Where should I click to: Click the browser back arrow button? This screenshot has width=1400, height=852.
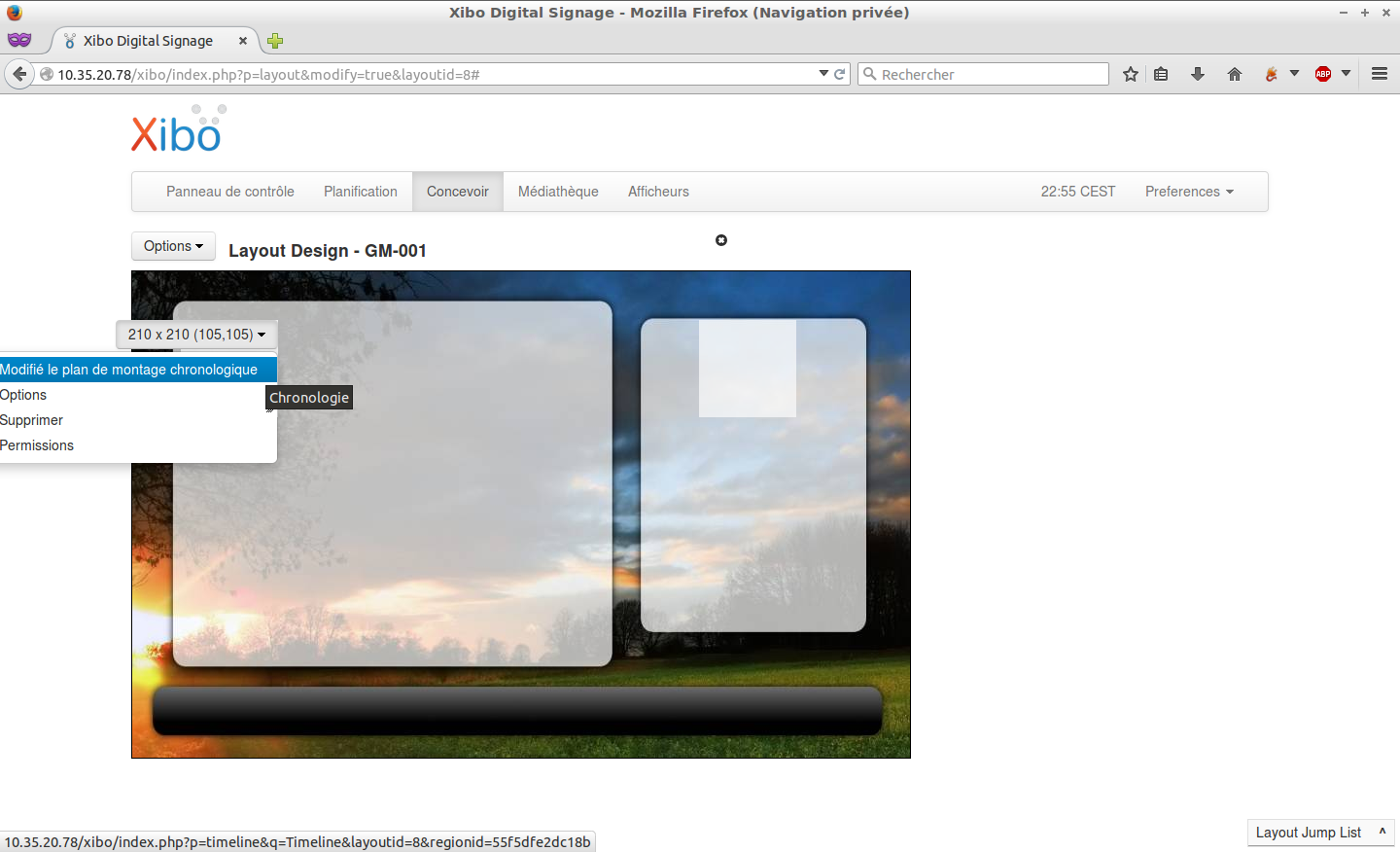(19, 74)
